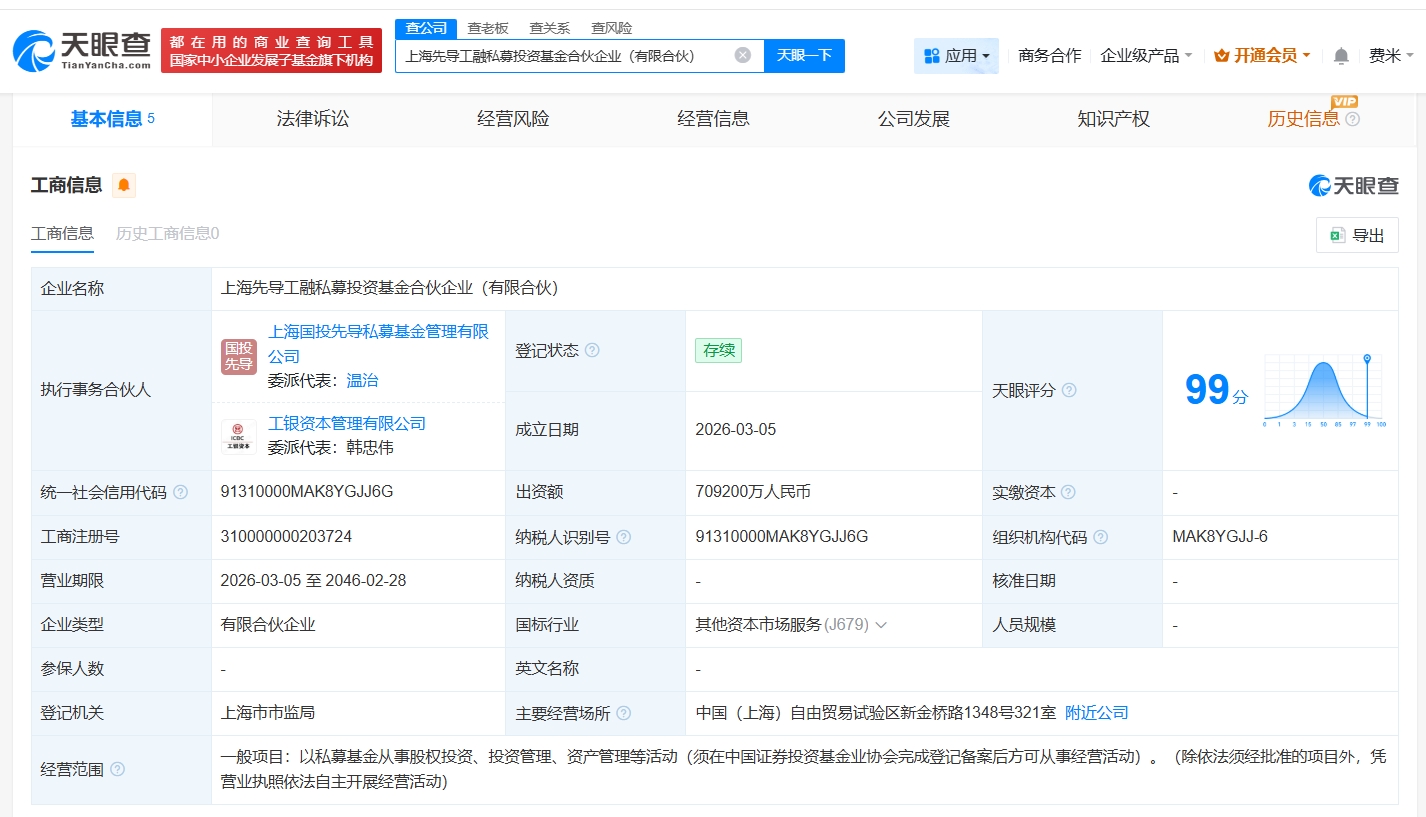The image size is (1426, 817).
Task: Click help icon next to 天眼评分
Action: coord(1069,390)
